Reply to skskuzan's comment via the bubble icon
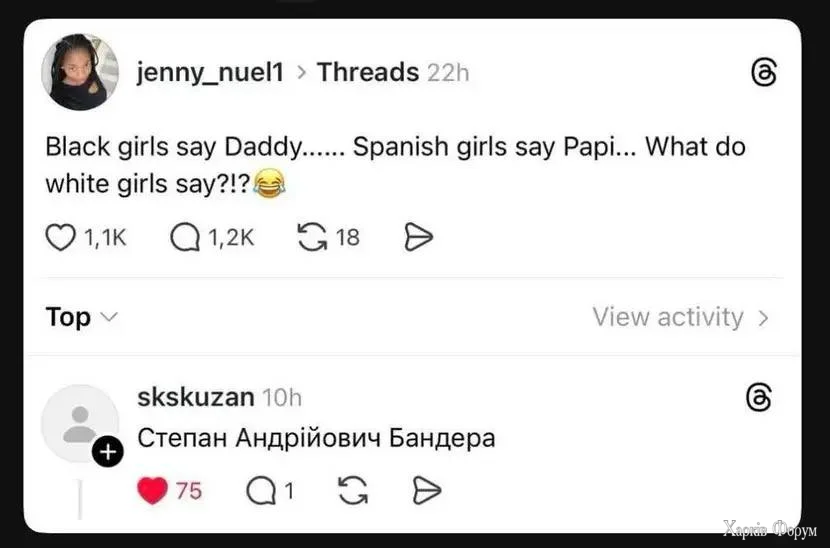The image size is (830, 548). point(261,490)
